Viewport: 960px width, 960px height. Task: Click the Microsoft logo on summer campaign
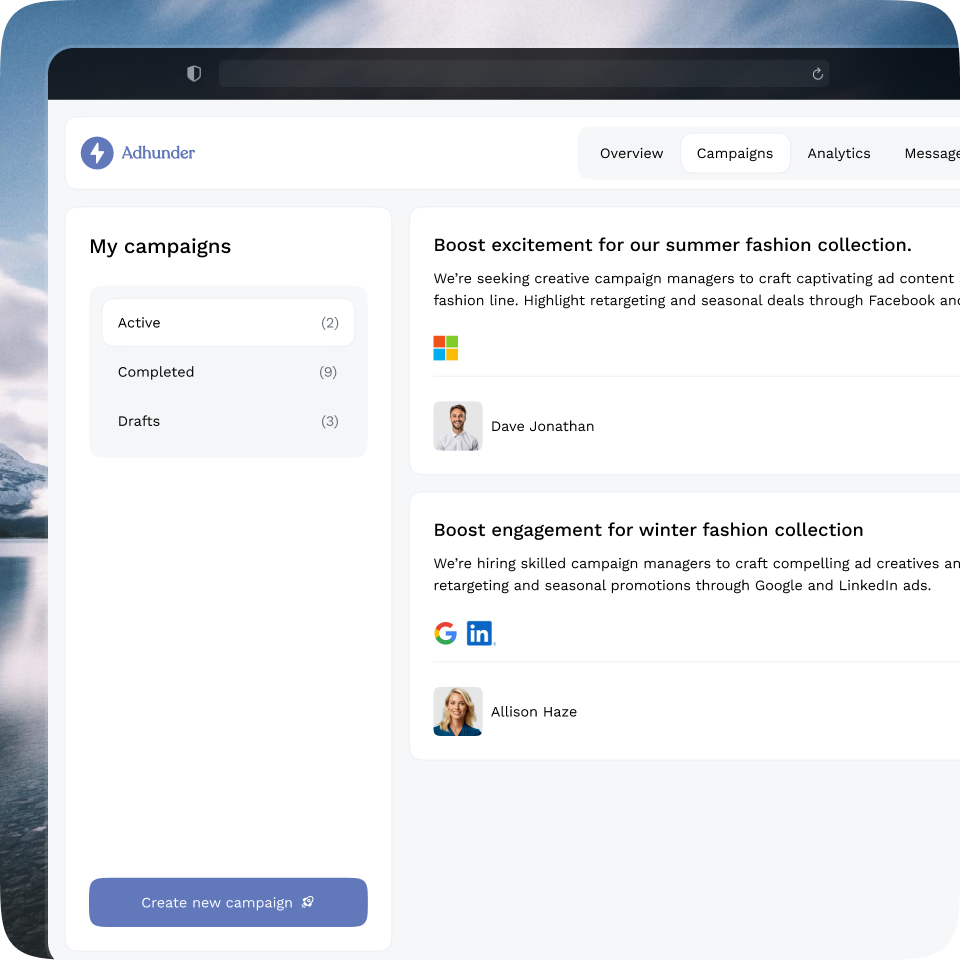[x=445, y=348]
